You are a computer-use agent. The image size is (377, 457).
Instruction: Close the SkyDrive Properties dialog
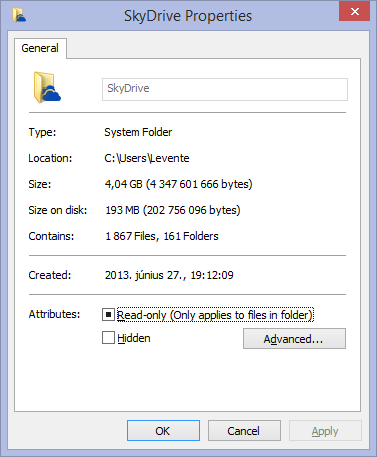coord(354,11)
